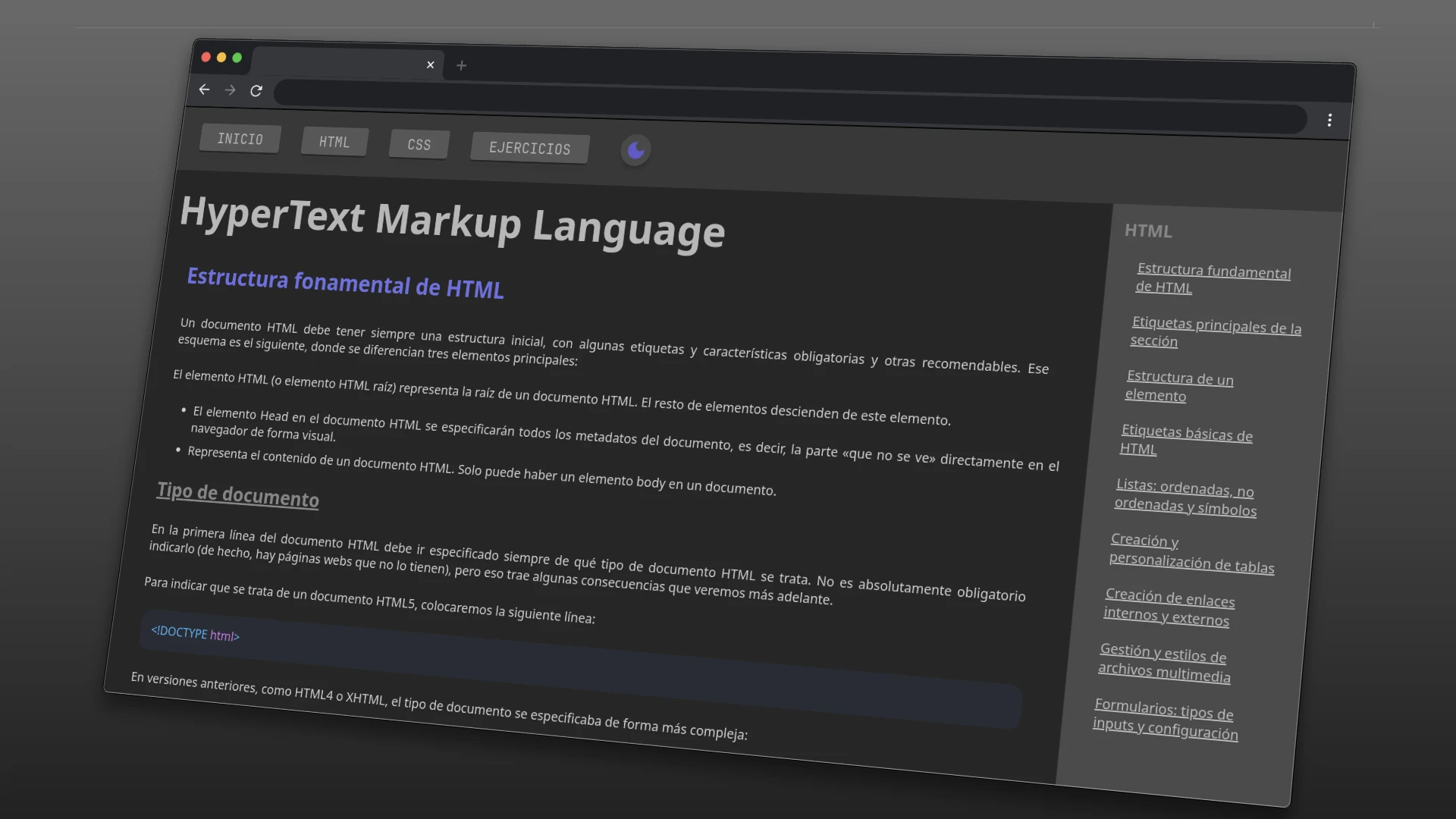The height and width of the screenshot is (819, 1456).
Task: Close the active browser tab
Action: pyautogui.click(x=430, y=64)
